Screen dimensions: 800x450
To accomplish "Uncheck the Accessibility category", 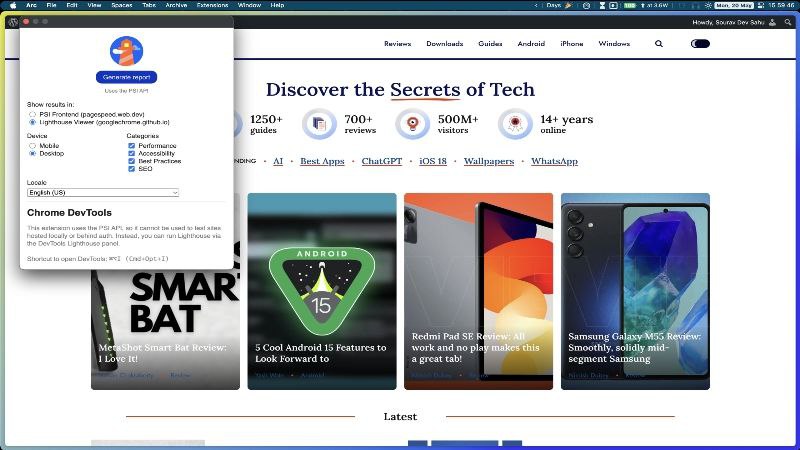I will point(132,154).
